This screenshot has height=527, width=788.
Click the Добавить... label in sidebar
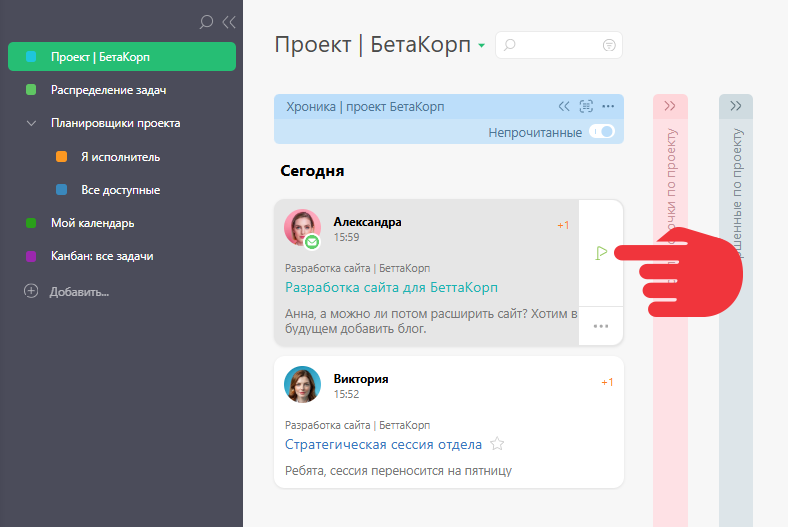tap(79, 292)
